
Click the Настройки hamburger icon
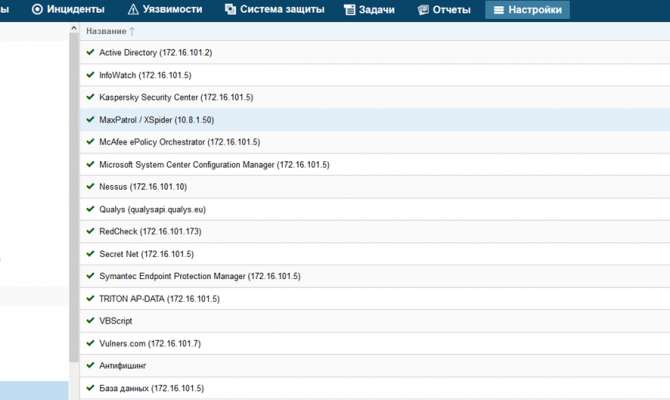click(499, 10)
